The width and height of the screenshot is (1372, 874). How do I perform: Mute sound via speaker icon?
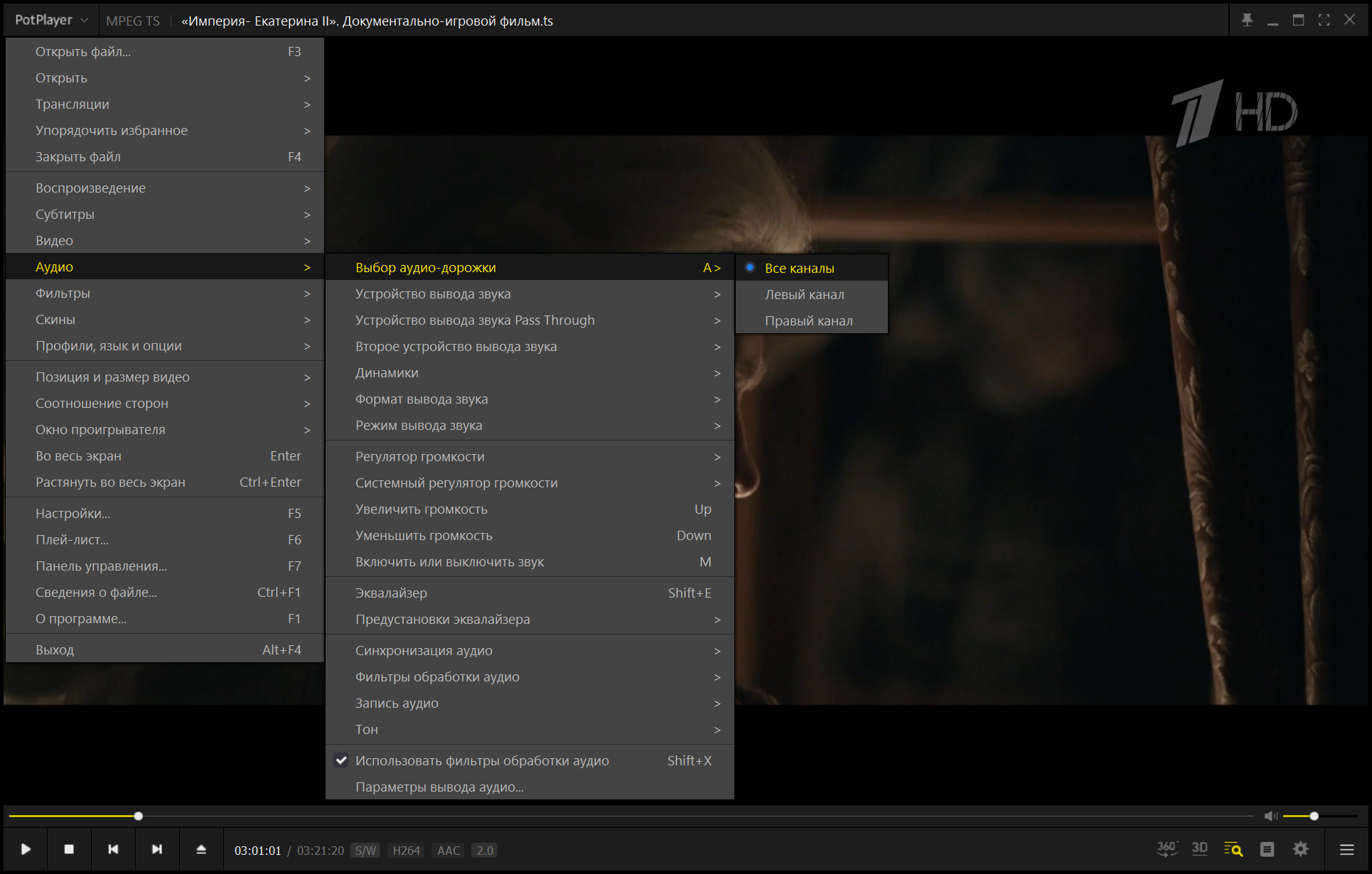click(1270, 816)
